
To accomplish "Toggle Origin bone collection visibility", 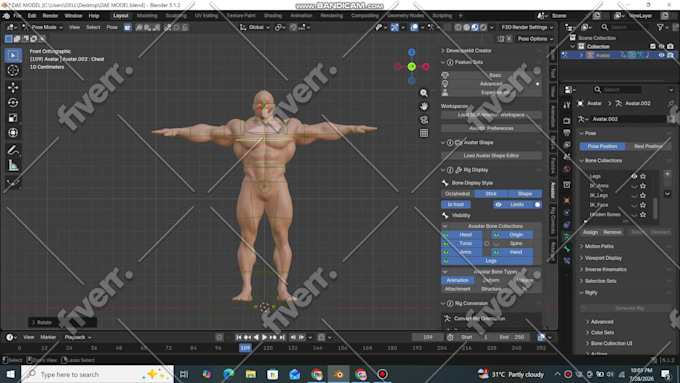I will coord(512,235).
